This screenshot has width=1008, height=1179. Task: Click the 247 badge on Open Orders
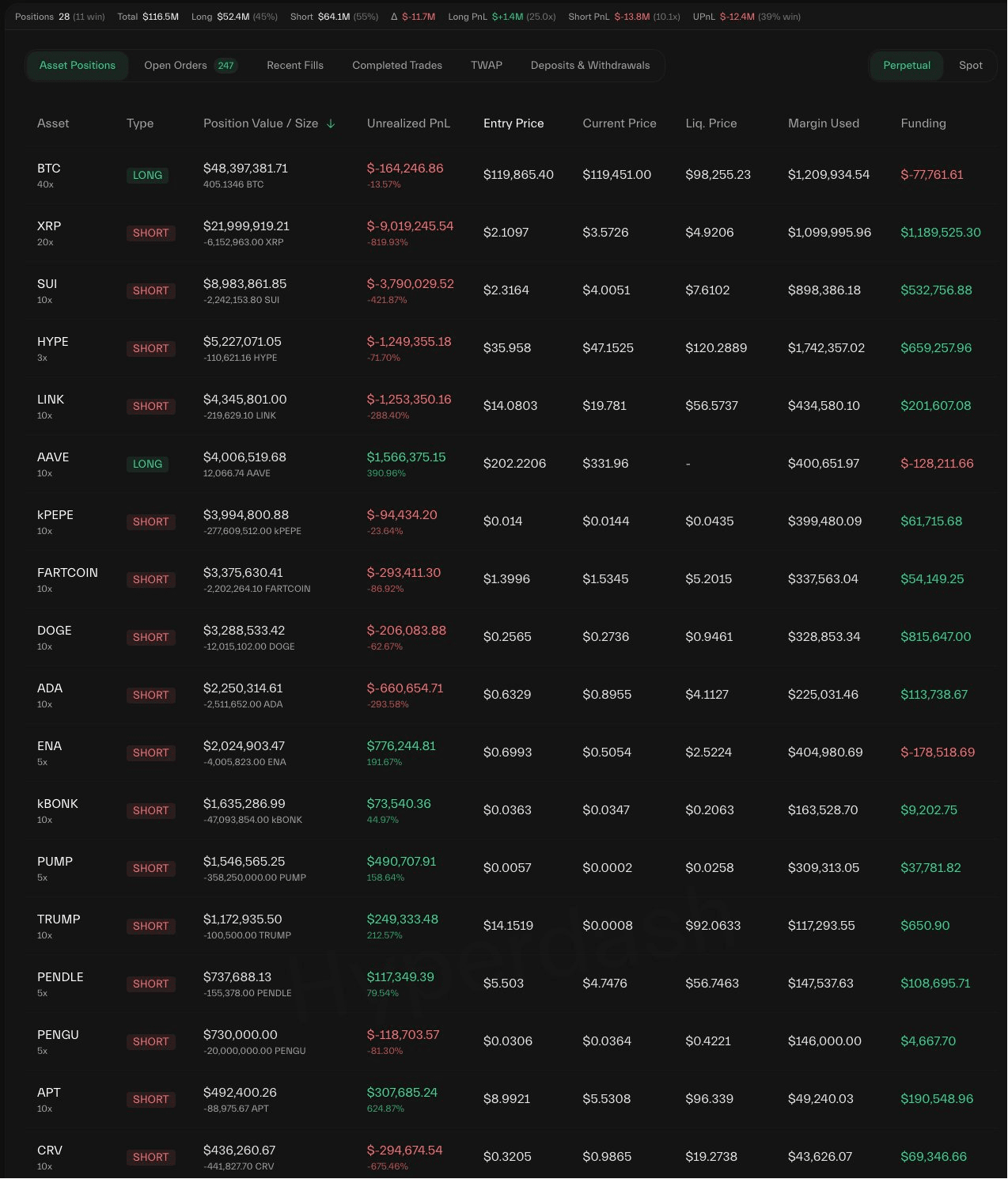[225, 66]
